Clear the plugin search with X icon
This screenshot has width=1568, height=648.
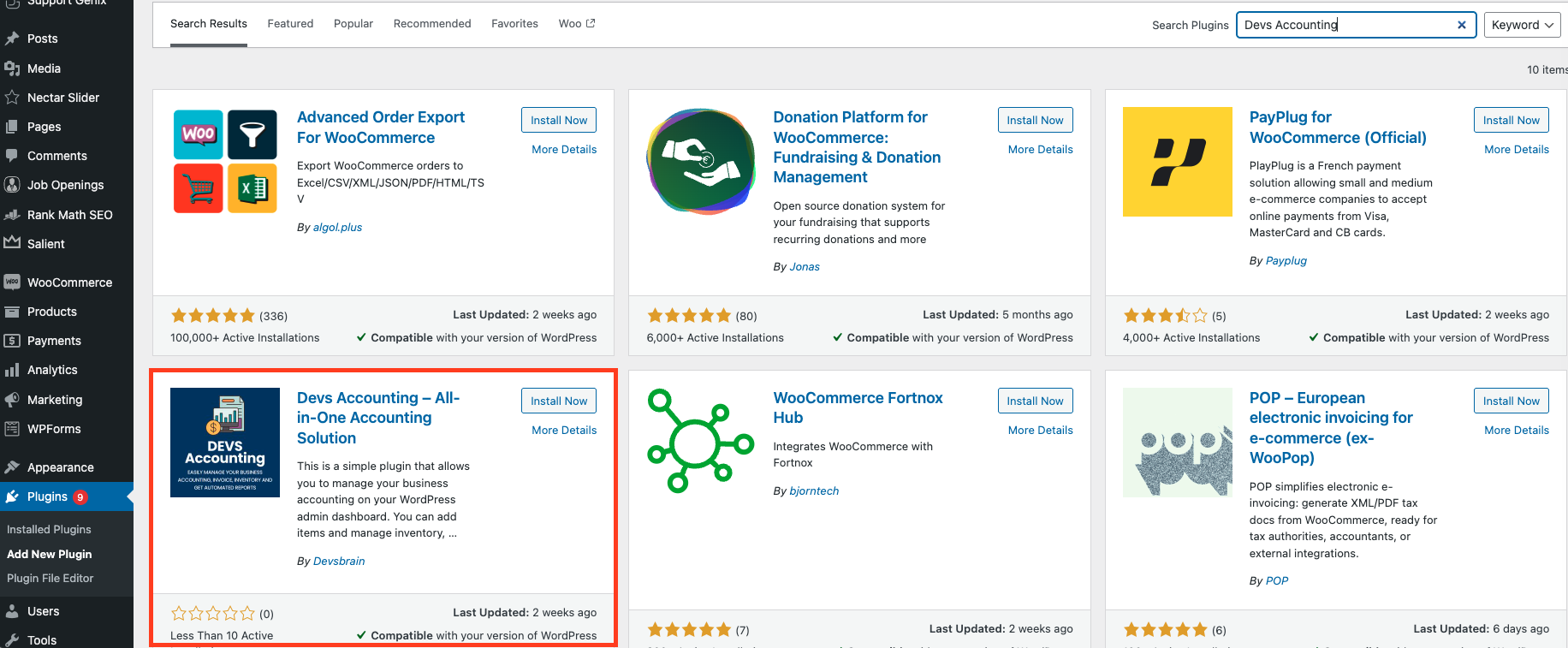pyautogui.click(x=1462, y=25)
